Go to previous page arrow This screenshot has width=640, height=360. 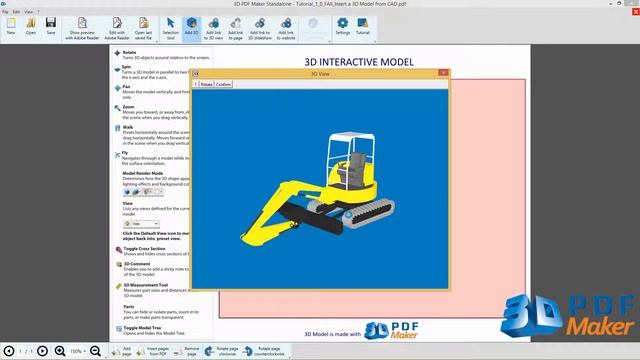click(x=9, y=351)
